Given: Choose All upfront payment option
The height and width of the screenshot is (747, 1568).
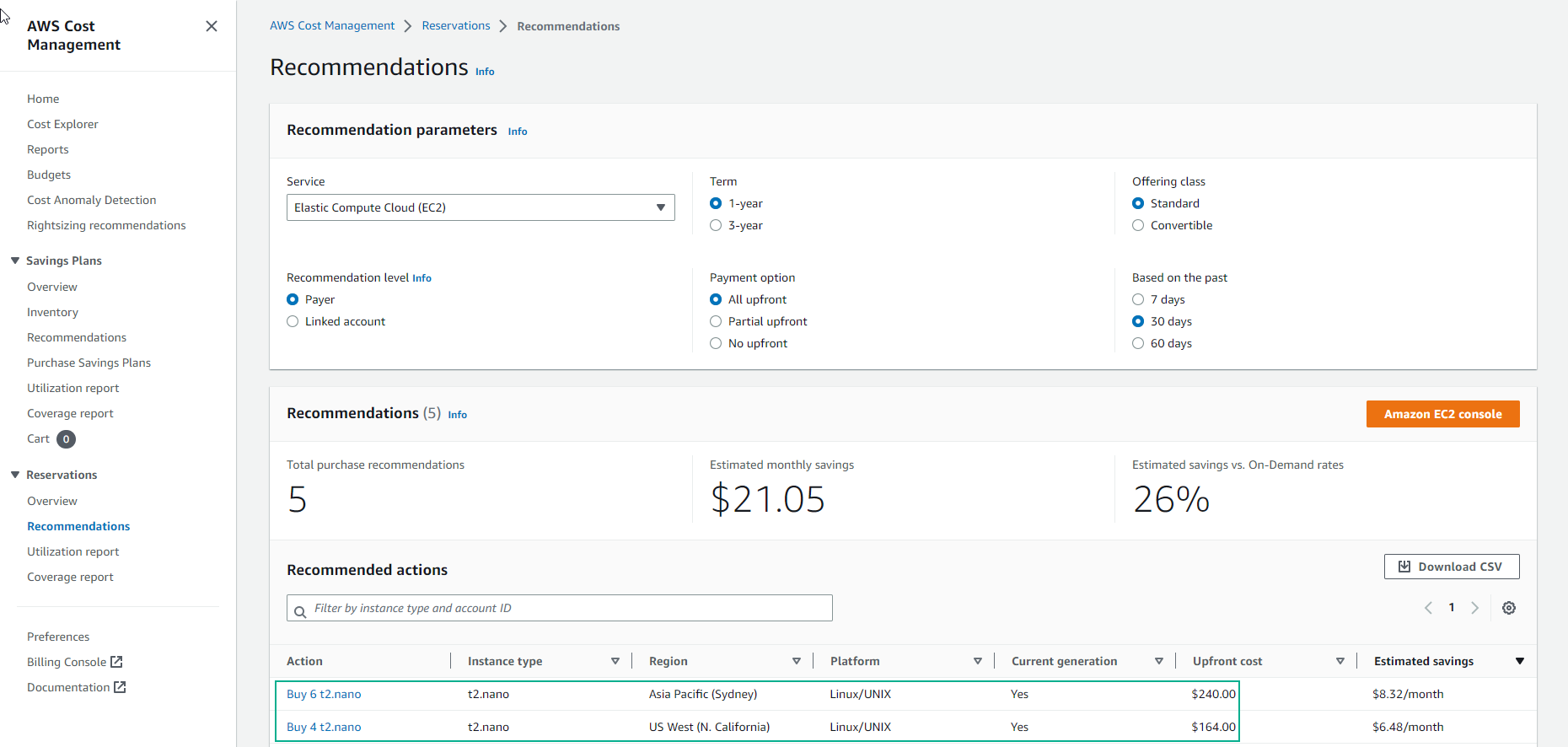Looking at the screenshot, I should point(716,299).
